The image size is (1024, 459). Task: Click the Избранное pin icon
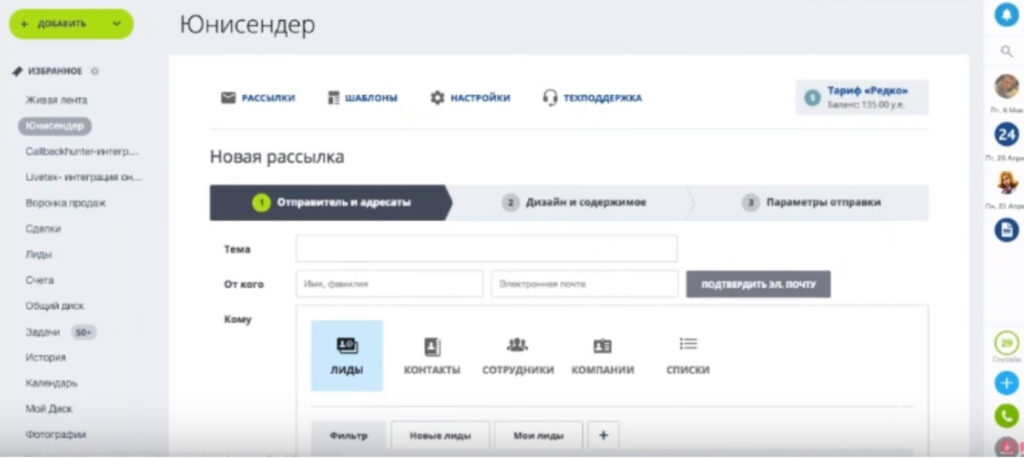tap(18, 71)
